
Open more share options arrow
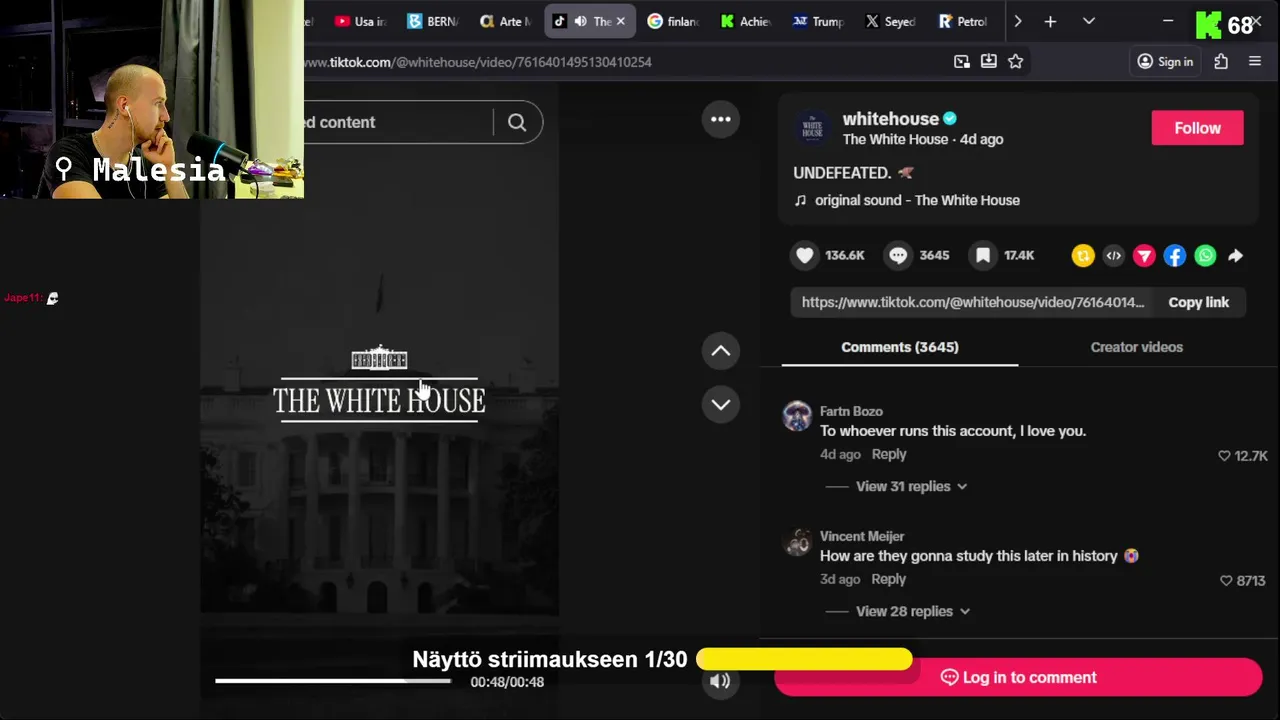(x=1236, y=256)
